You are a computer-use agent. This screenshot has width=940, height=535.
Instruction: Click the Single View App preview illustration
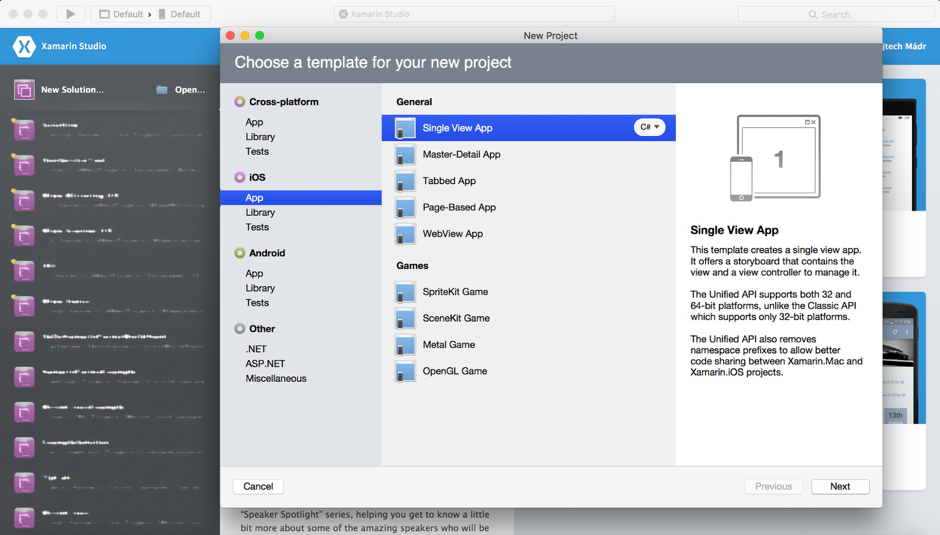click(x=775, y=158)
